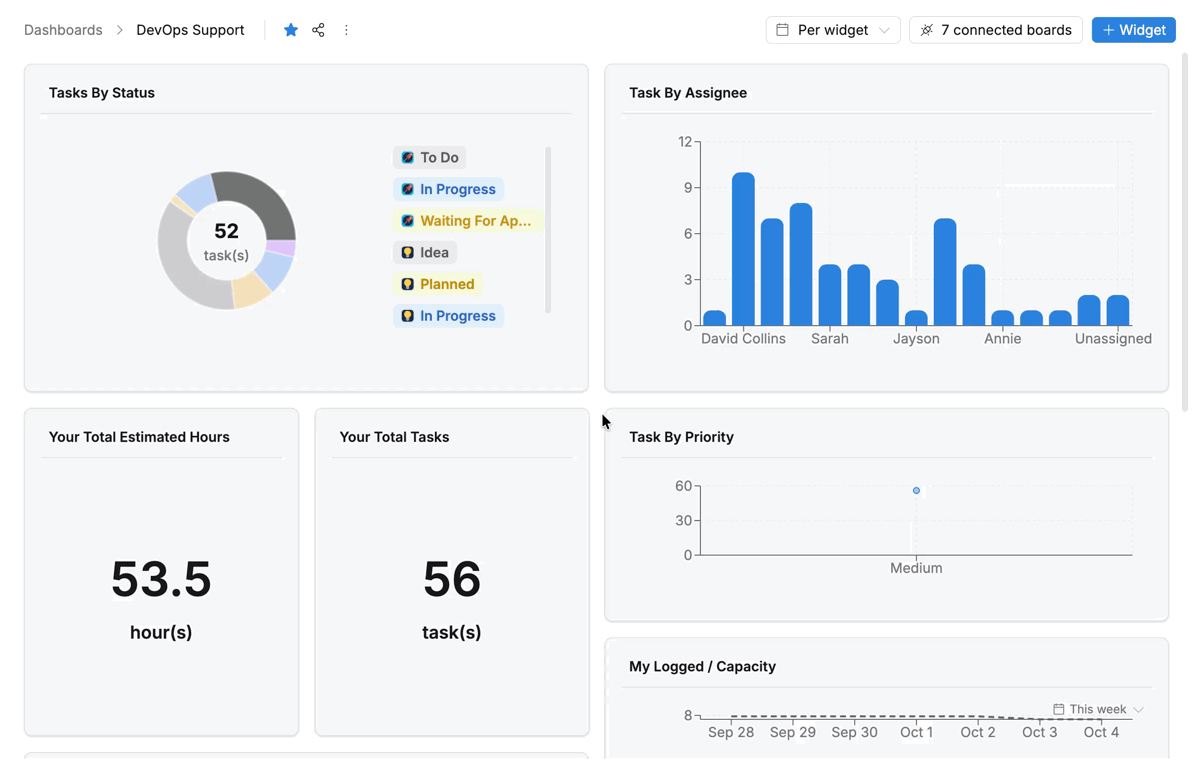Add a new Widget

click(1134, 30)
